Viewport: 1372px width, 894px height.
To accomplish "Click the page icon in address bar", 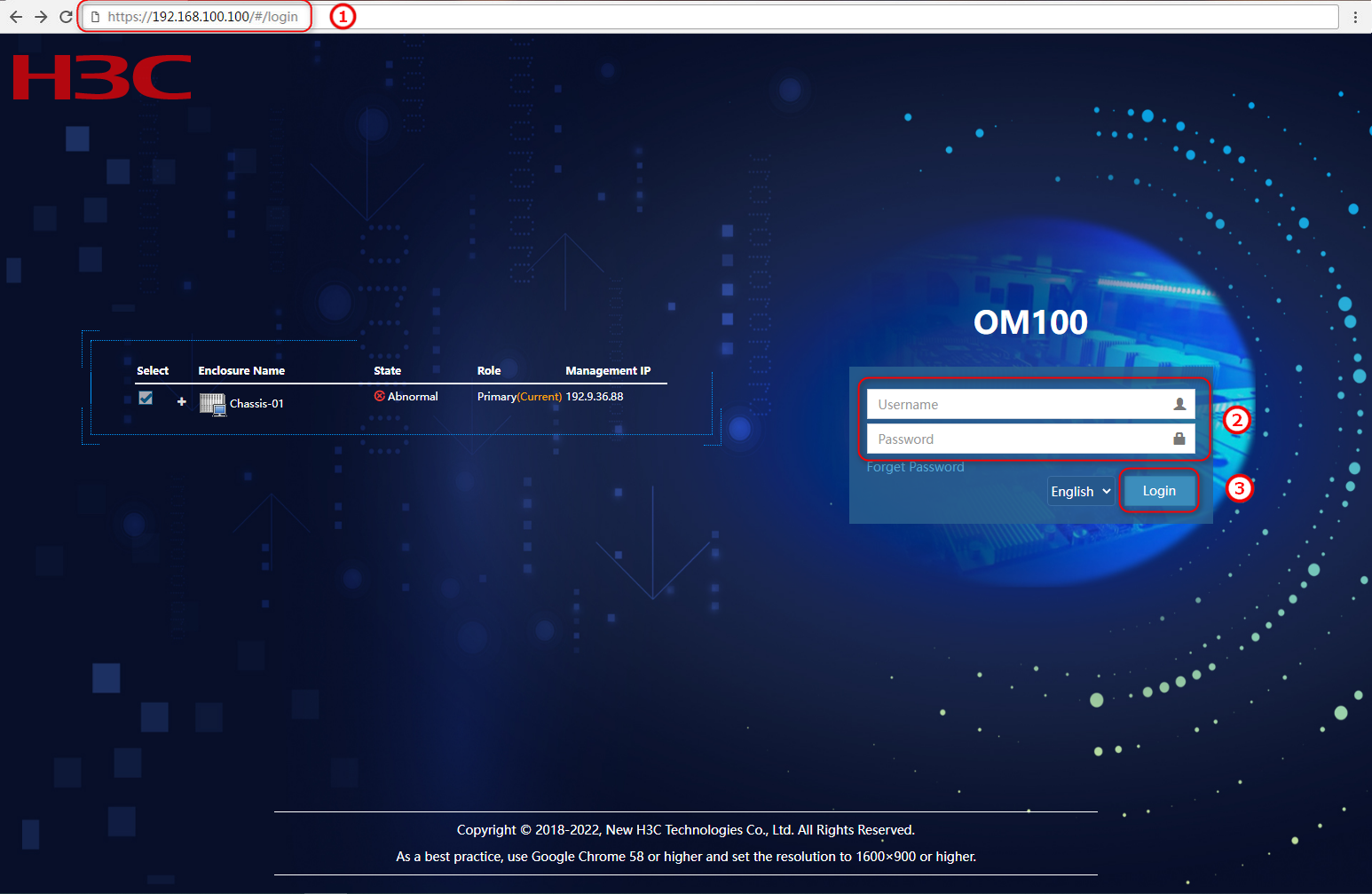I will tap(95, 17).
